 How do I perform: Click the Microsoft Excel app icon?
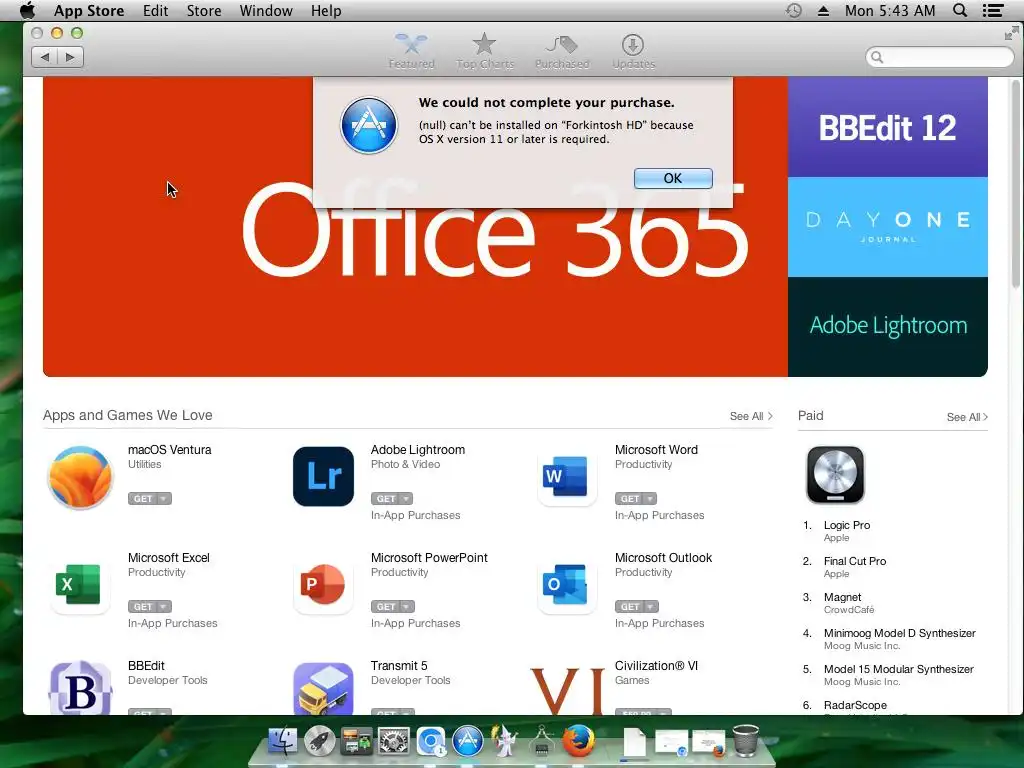point(80,584)
